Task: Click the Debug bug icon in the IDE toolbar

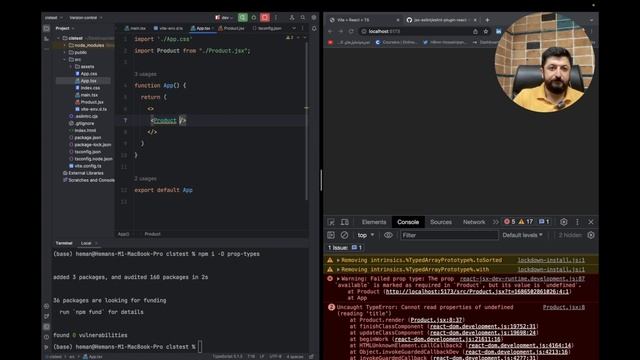Action: [253, 18]
